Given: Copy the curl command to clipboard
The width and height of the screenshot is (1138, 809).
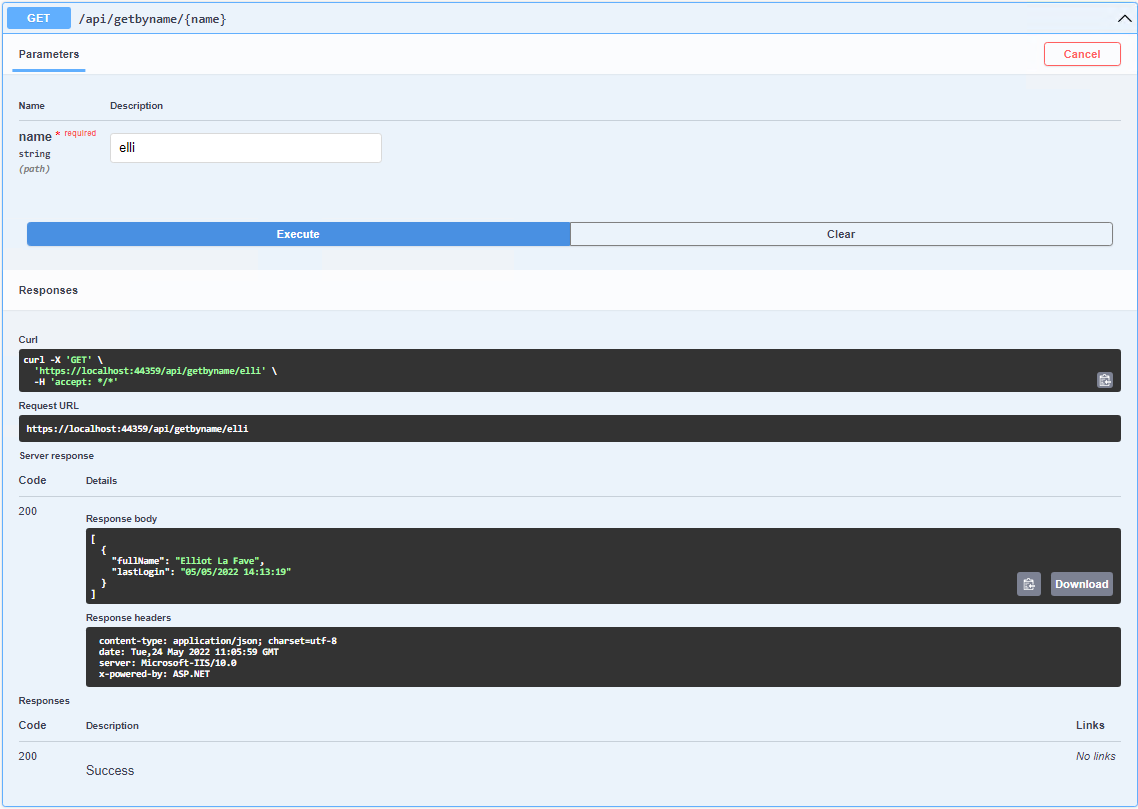Looking at the screenshot, I should coord(1104,379).
